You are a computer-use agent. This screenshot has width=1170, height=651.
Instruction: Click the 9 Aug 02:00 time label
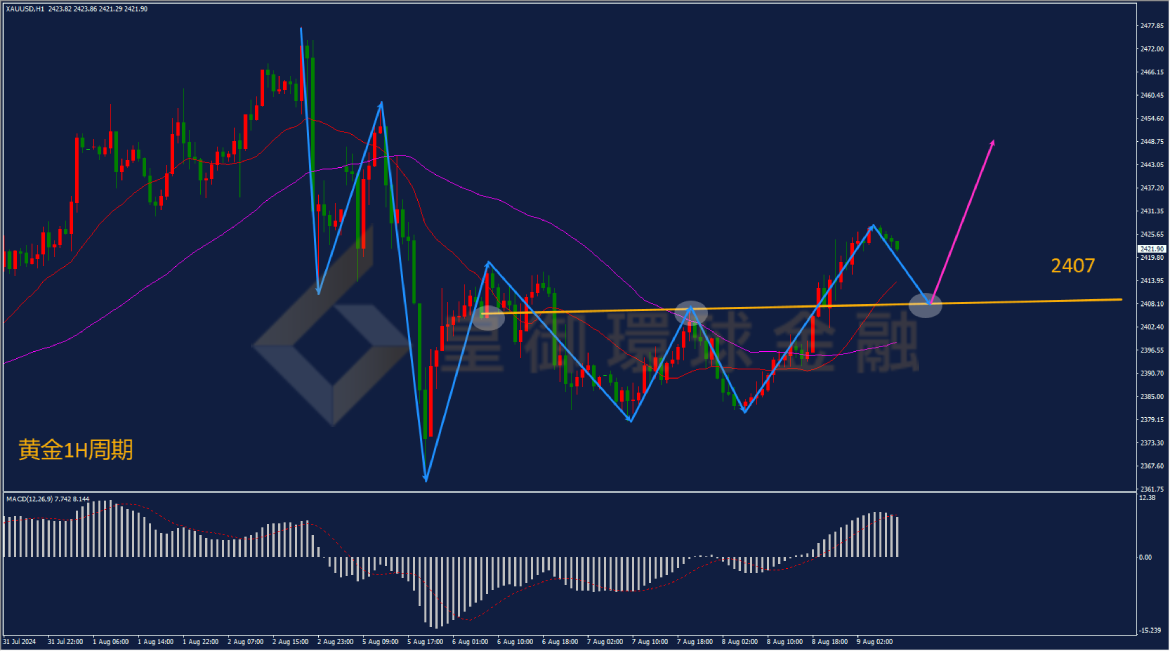[874, 641]
